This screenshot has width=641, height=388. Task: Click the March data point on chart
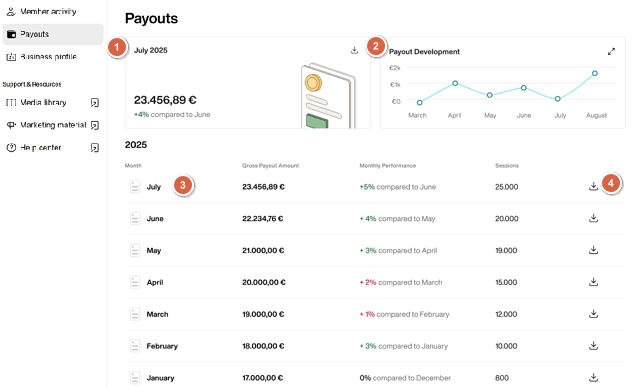419,103
